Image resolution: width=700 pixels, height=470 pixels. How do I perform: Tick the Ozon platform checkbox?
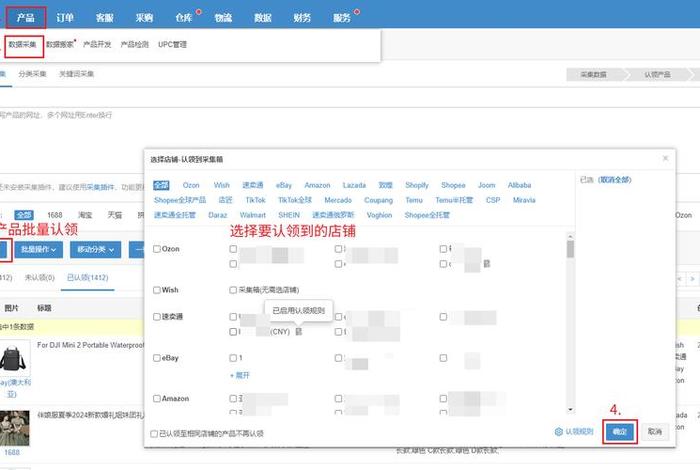(156, 249)
